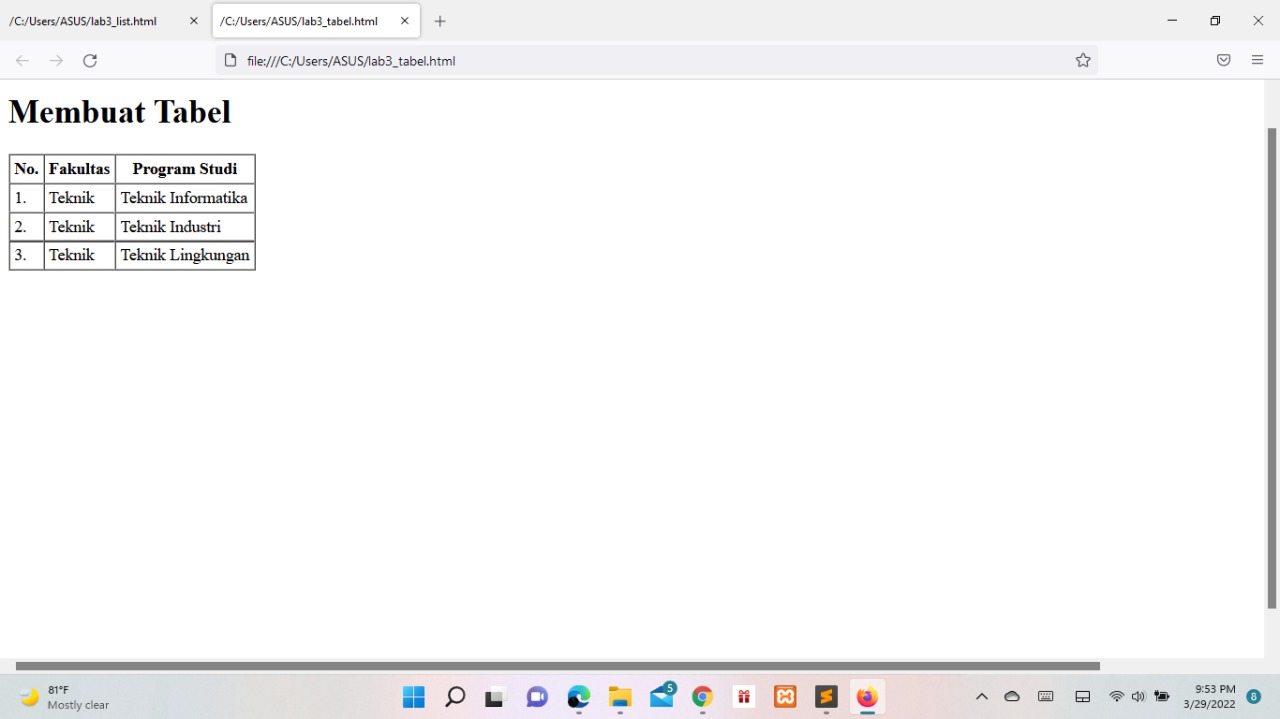This screenshot has height=719, width=1280.
Task: Click the Membuat Tabel heading
Action: click(120, 111)
